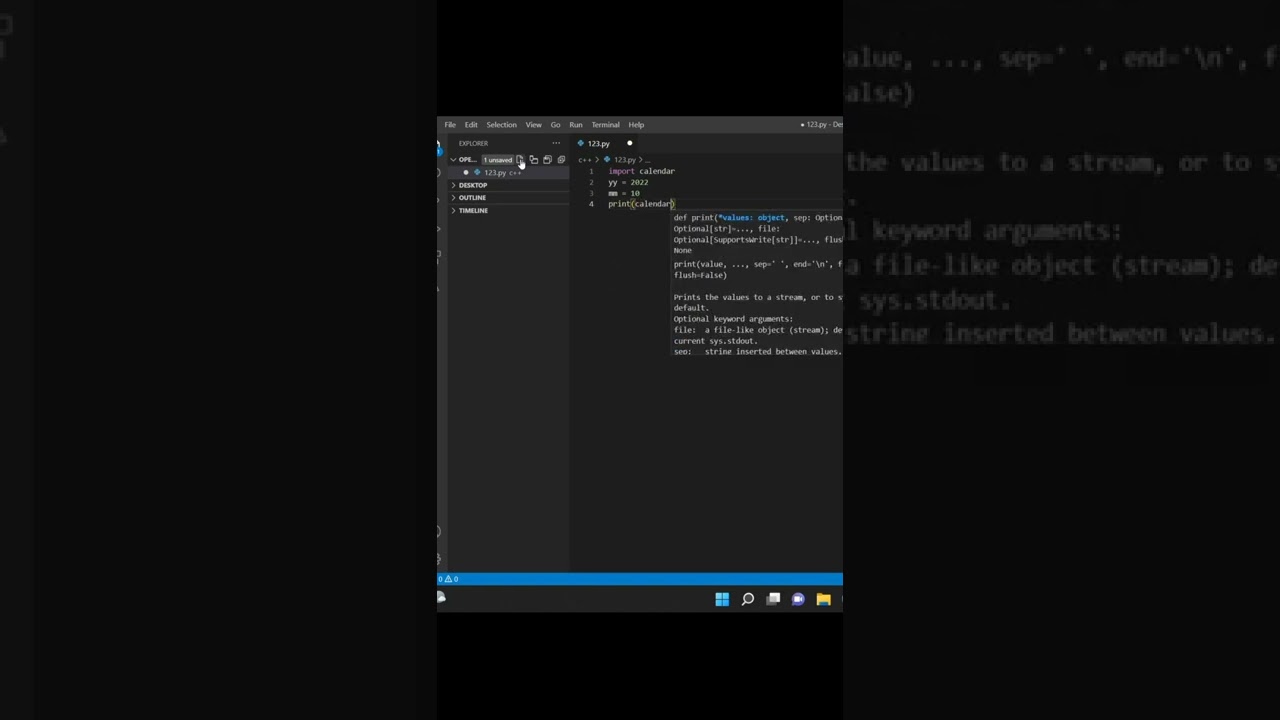The height and width of the screenshot is (720, 1280).
Task: Click the print signature help popup
Action: tap(757, 284)
